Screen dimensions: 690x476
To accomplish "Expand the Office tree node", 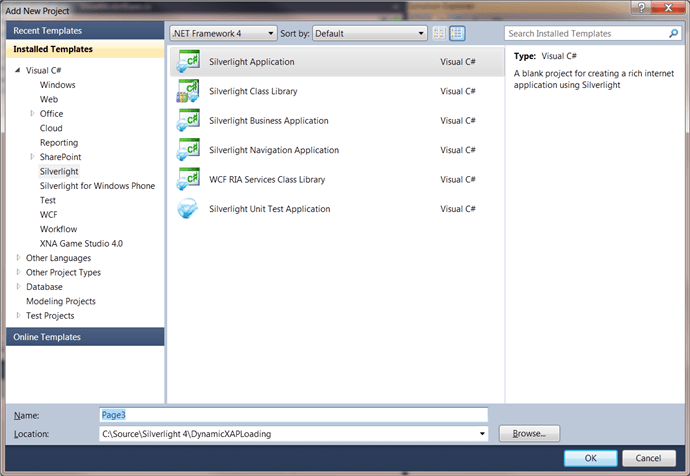I will tap(32, 114).
